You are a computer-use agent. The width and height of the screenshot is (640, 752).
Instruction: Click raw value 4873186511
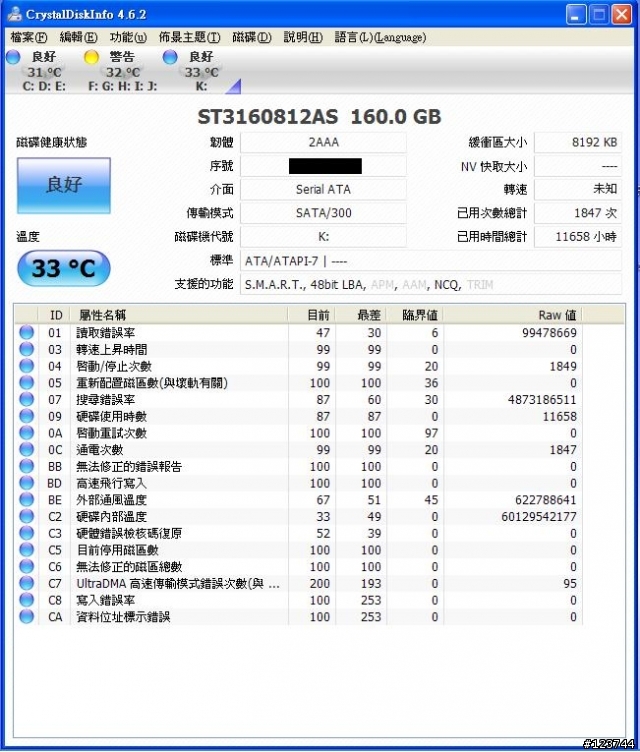pos(542,400)
